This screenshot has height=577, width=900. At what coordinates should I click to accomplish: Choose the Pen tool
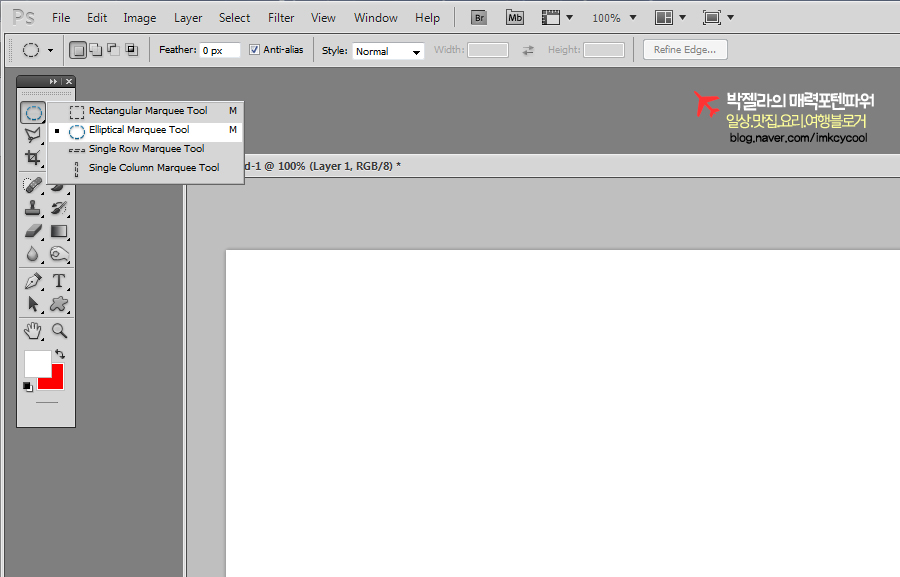[33, 281]
